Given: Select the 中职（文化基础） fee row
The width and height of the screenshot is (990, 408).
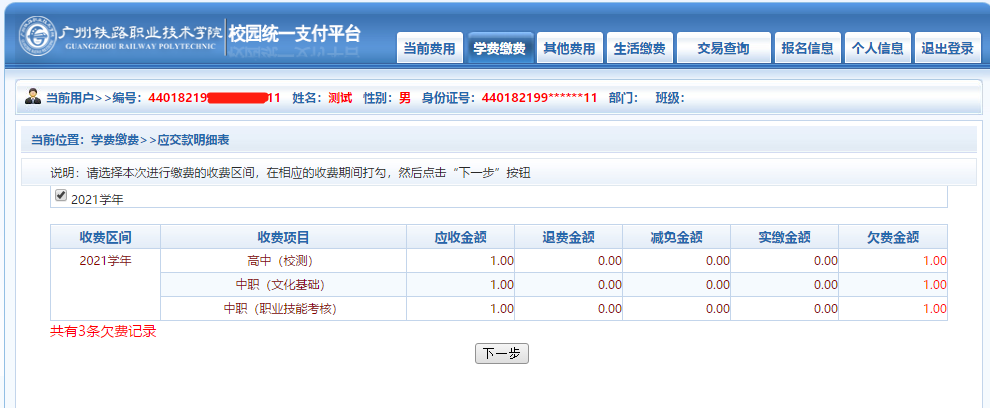Looking at the screenshot, I should [x=283, y=285].
